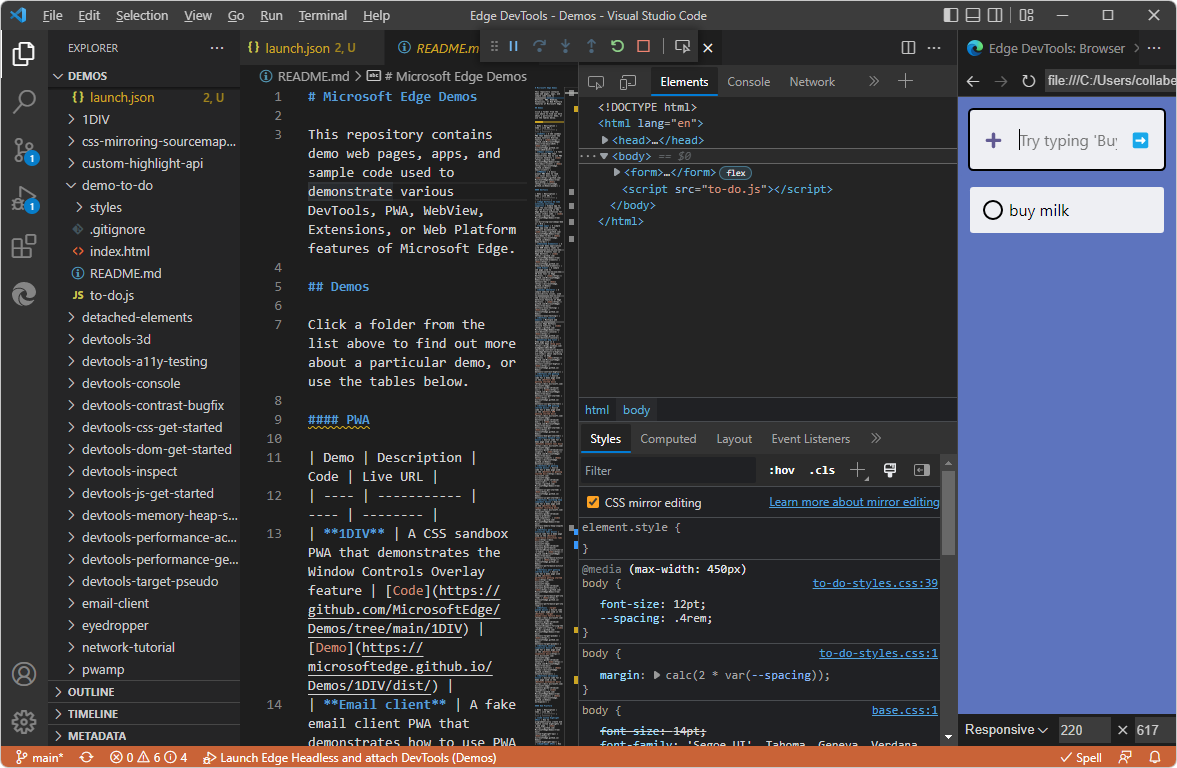Screen dimensions: 1177x768
Task: Select the Step Over debug icon
Action: 538,47
